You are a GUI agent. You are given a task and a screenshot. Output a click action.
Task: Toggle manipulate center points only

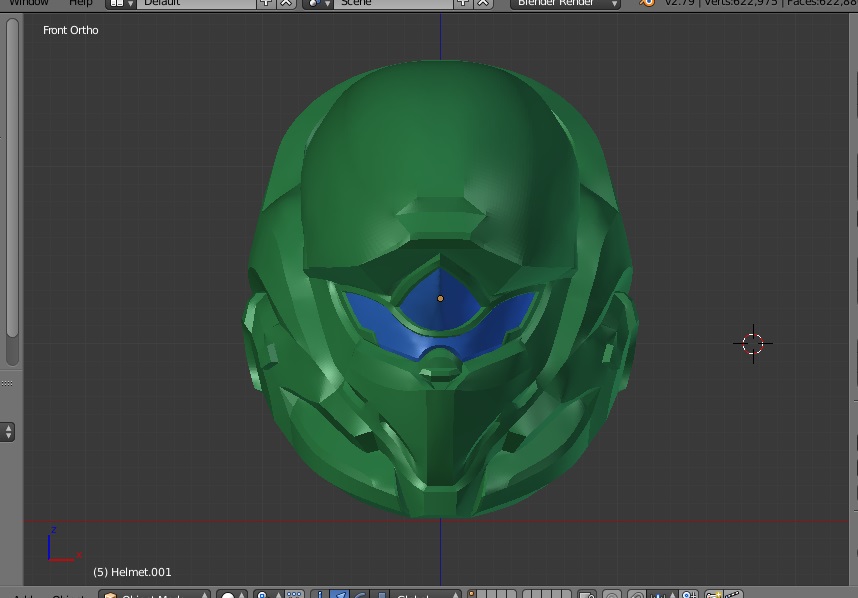294,594
